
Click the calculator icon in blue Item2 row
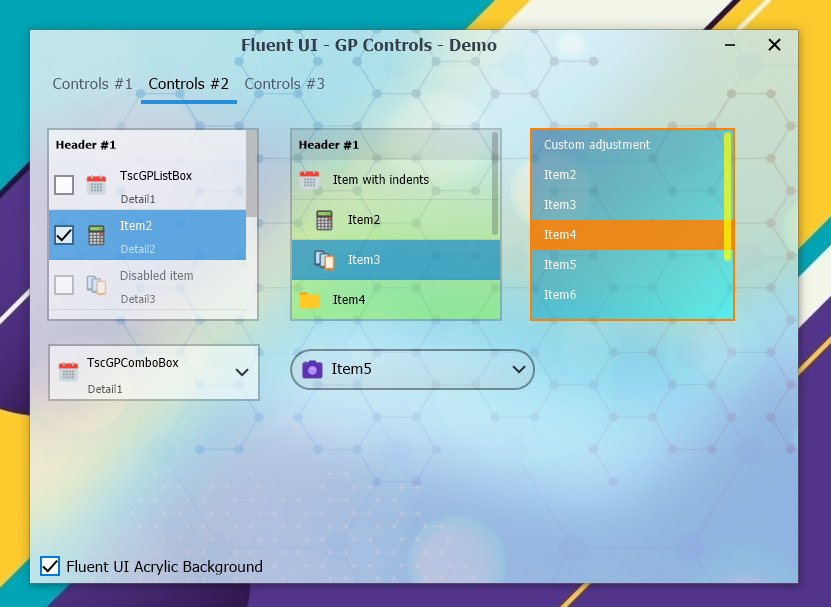point(96,235)
